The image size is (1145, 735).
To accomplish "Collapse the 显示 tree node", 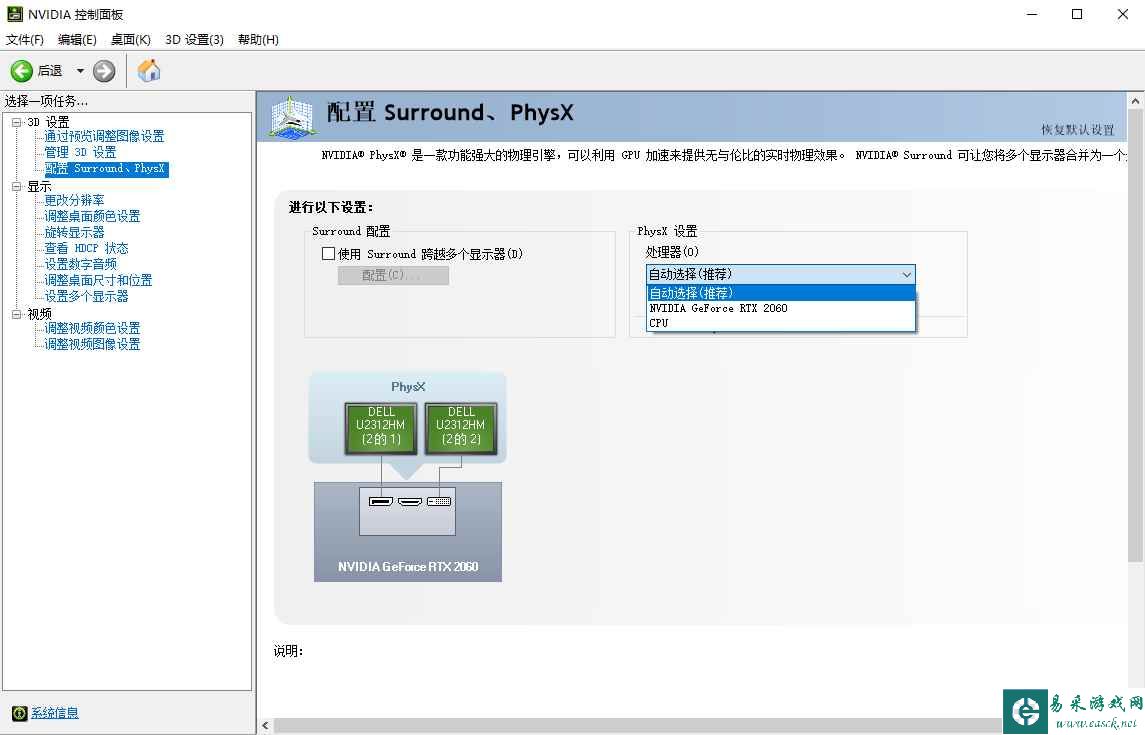I will pos(16,186).
